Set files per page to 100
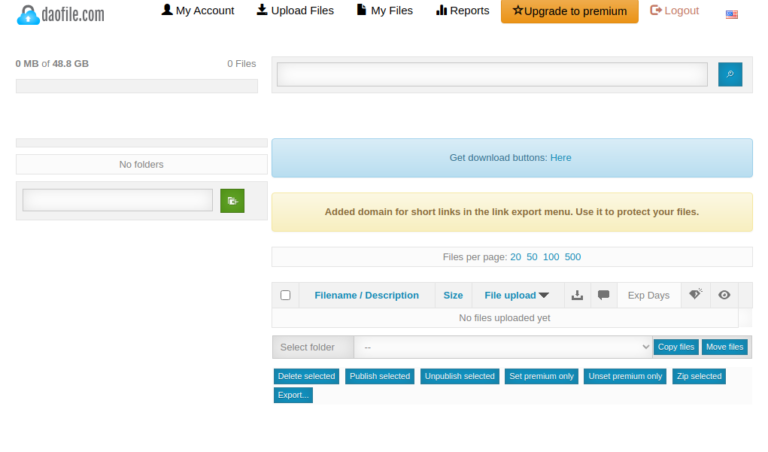Viewport: 768px width, 452px height. (551, 257)
